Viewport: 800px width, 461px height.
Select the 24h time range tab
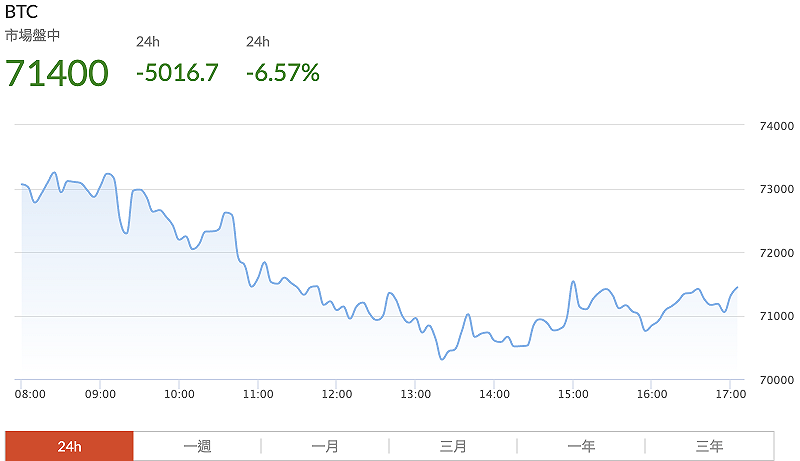point(69,446)
